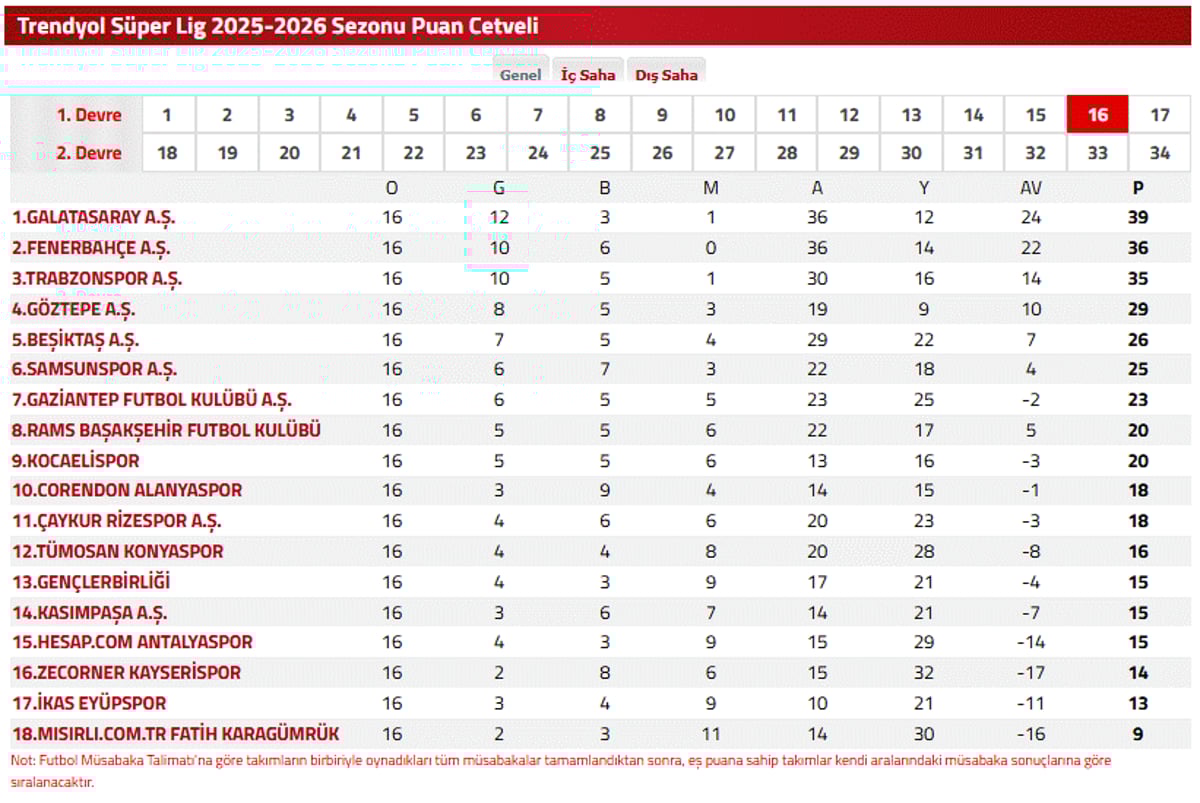Click the P points column header
The image size is (1200, 803).
tap(1138, 187)
